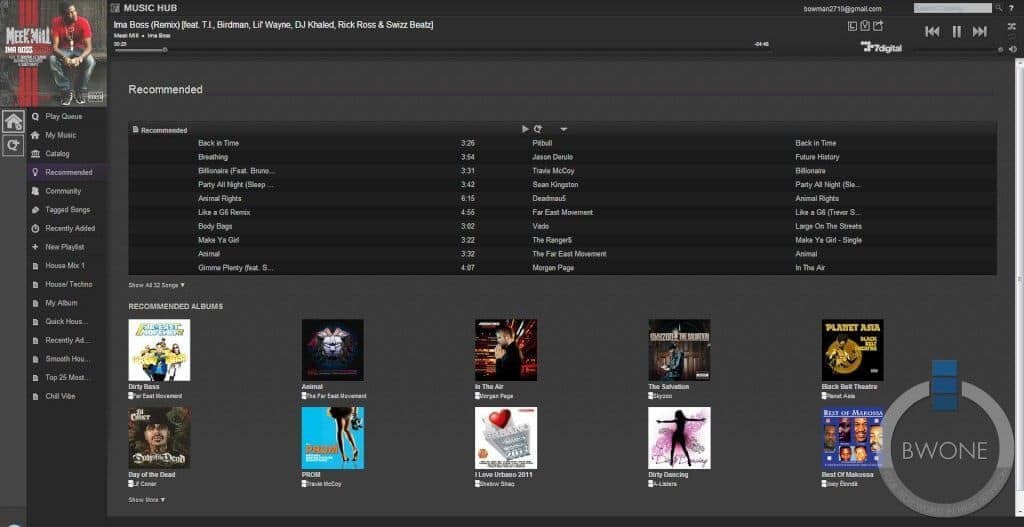The width and height of the screenshot is (1024, 527).
Task: Open the Animal album cover
Action: point(332,350)
